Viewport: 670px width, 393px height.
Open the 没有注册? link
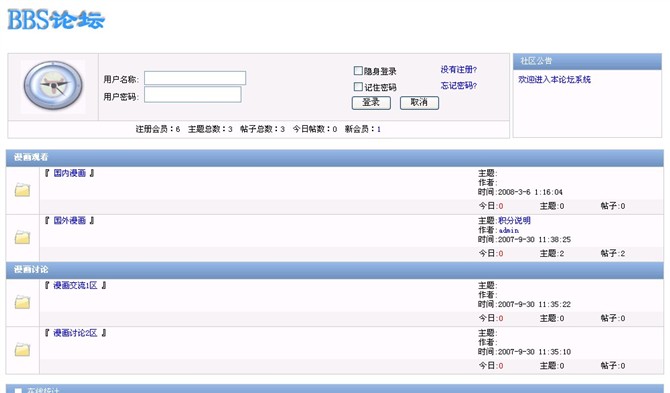(458, 70)
